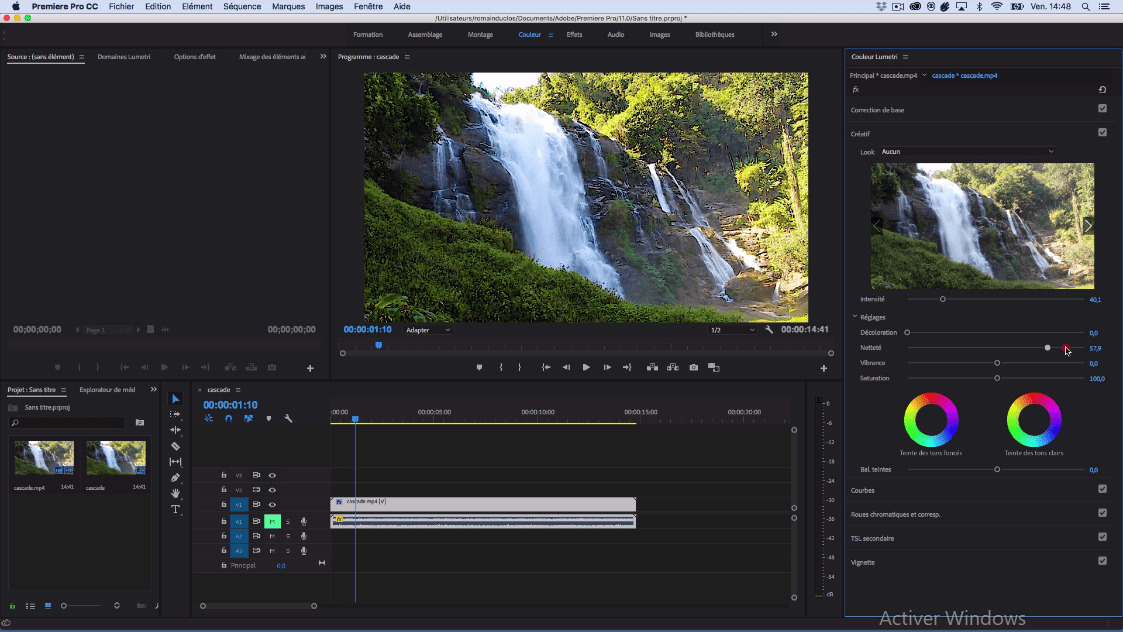
Task: Select the Razor tool in the toolbar
Action: point(176,446)
